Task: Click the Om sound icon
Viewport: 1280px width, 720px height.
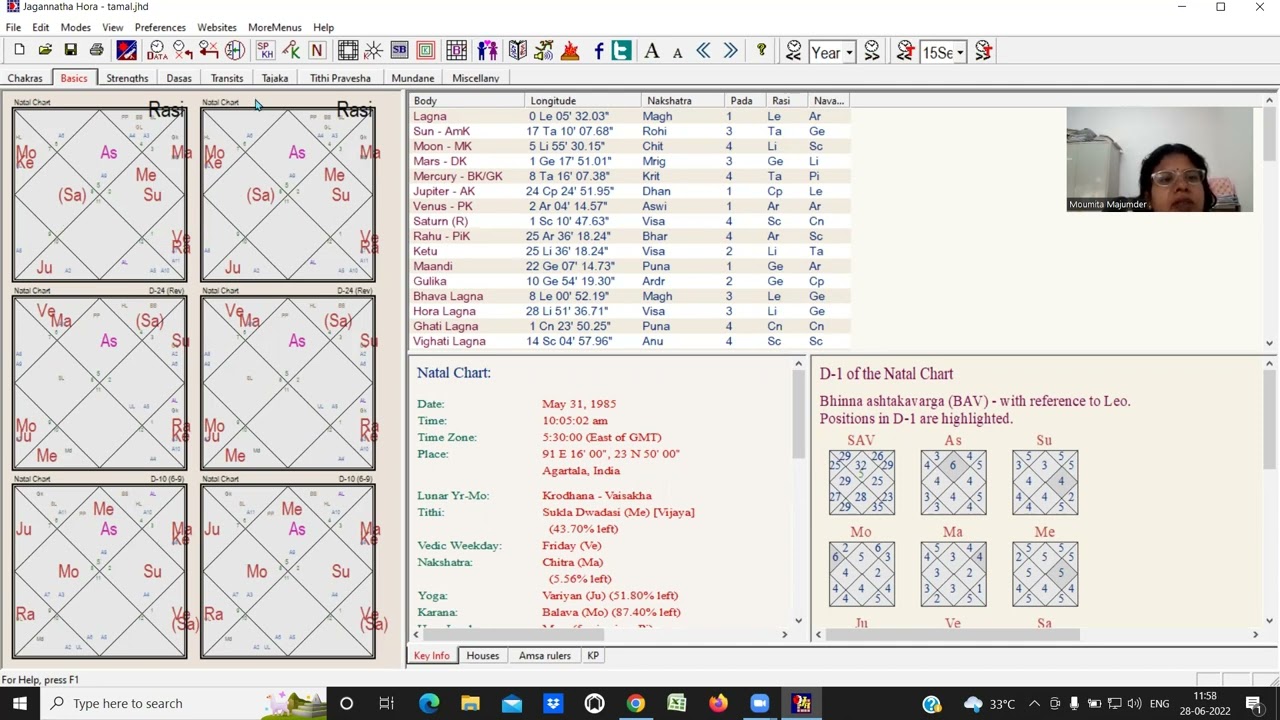Action: pyautogui.click(x=543, y=51)
